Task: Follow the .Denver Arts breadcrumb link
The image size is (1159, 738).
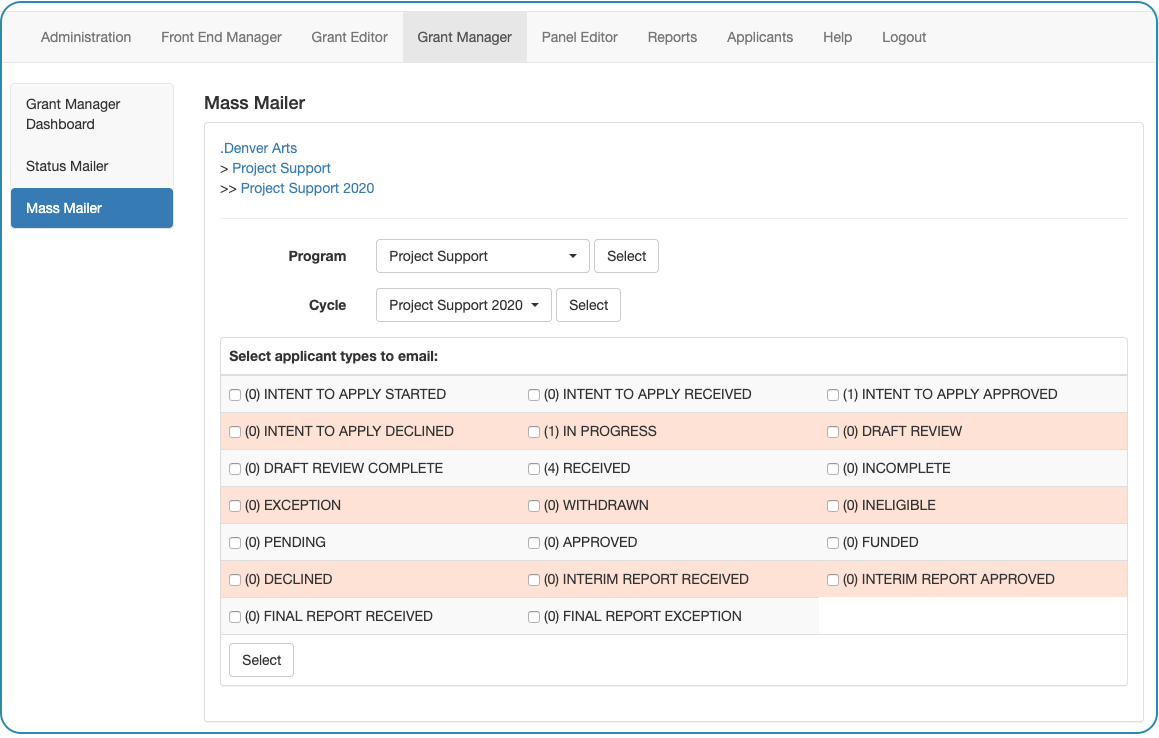Action: pos(259,148)
